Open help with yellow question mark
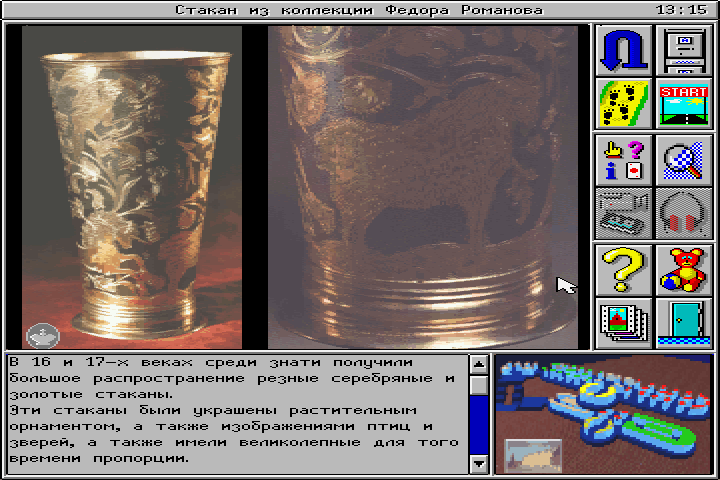The image size is (720, 480). (624, 271)
